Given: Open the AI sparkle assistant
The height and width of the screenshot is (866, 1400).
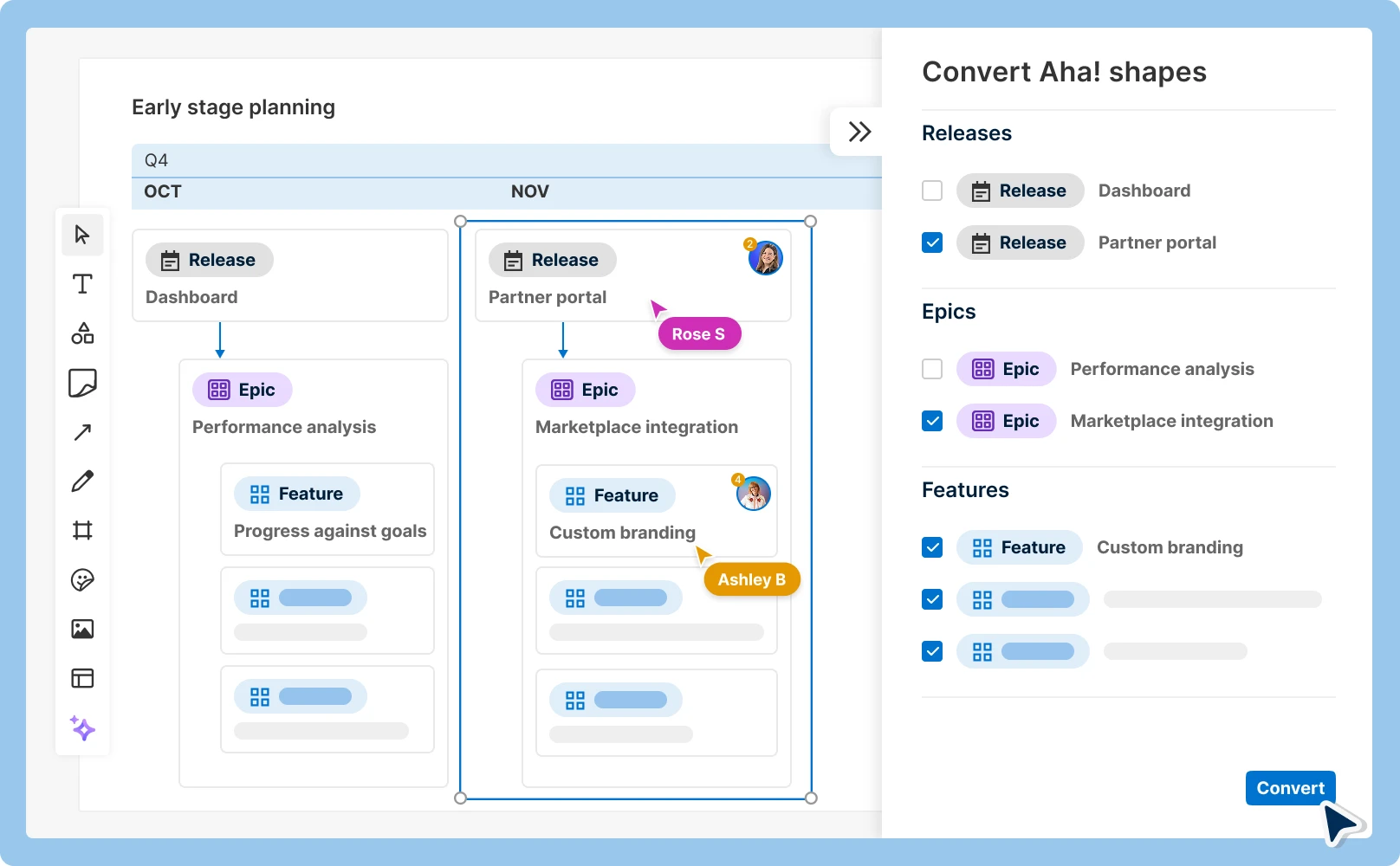Looking at the screenshot, I should (82, 729).
